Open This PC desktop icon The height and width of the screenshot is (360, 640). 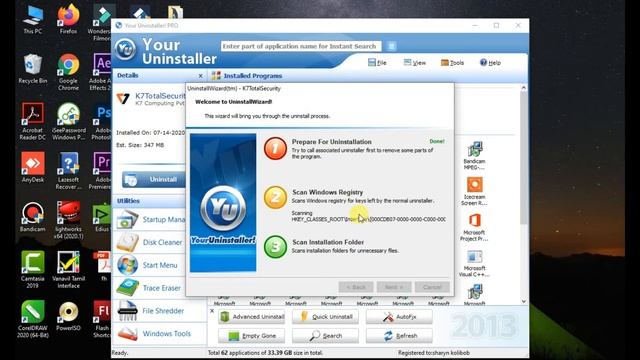click(x=33, y=19)
